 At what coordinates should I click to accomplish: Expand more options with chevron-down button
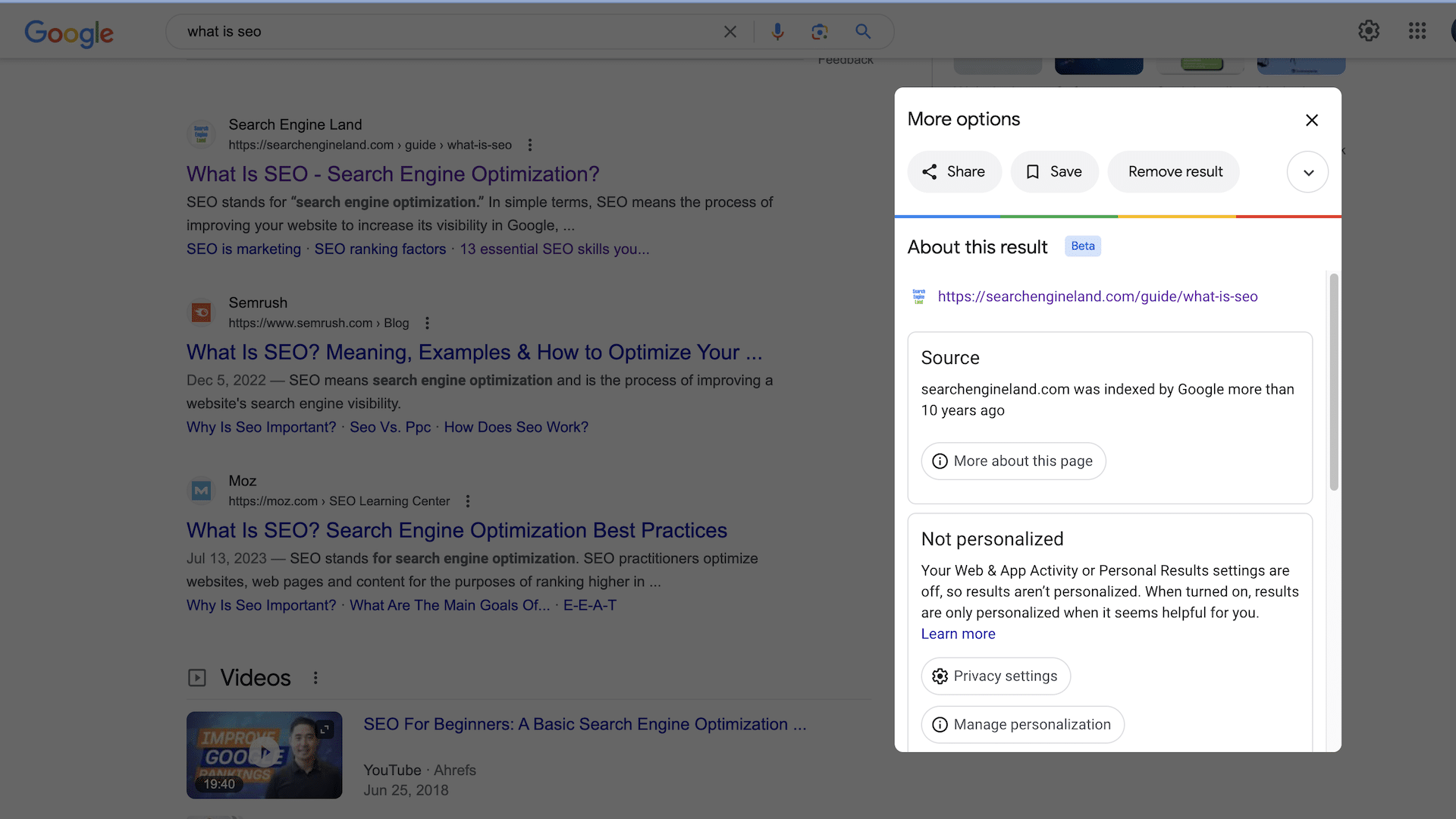tap(1307, 172)
